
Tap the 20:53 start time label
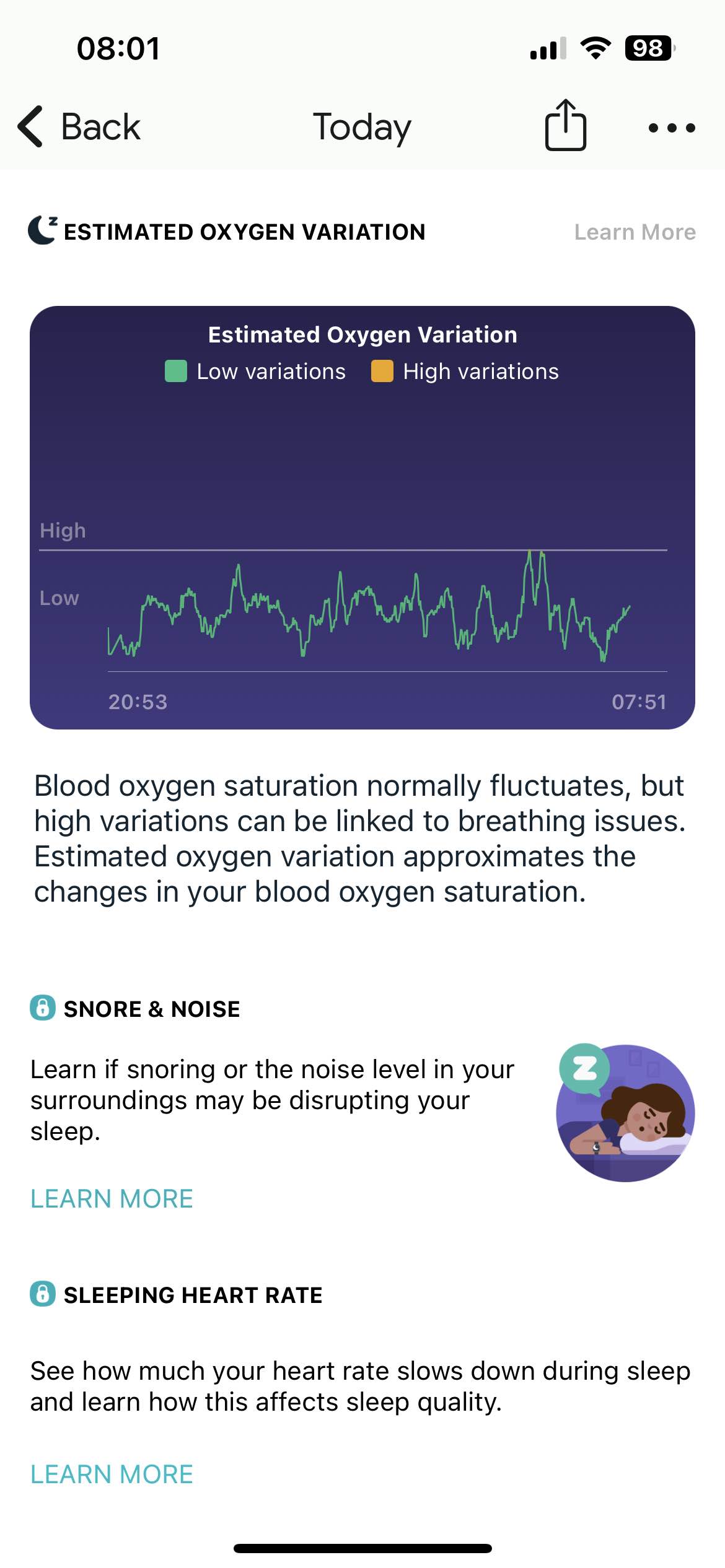(x=138, y=702)
